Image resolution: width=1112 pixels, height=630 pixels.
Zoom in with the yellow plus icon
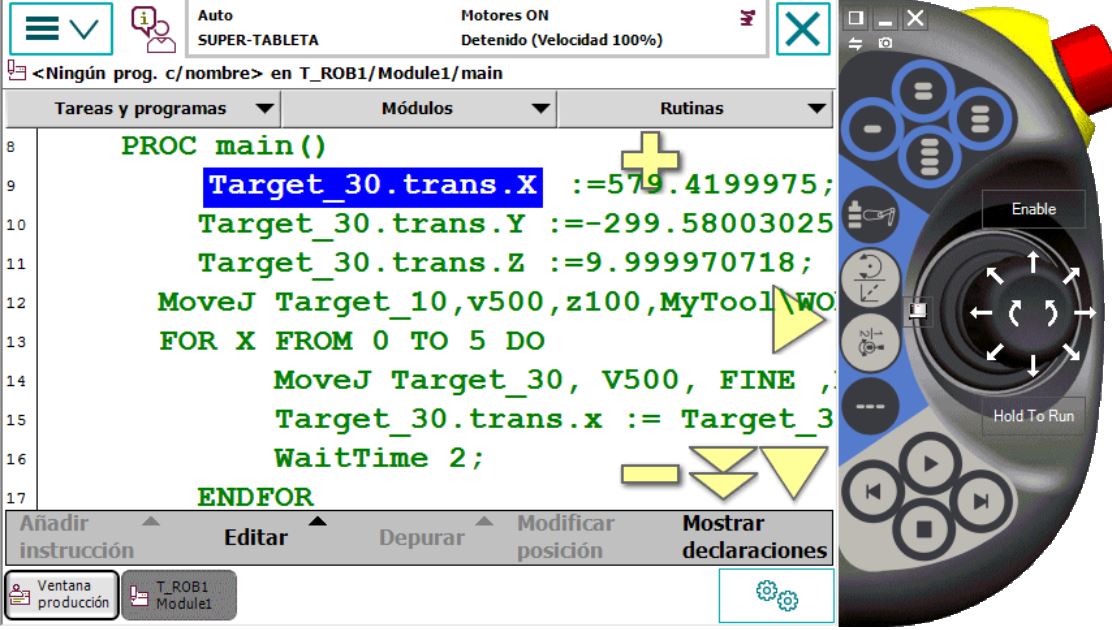pyautogui.click(x=650, y=160)
